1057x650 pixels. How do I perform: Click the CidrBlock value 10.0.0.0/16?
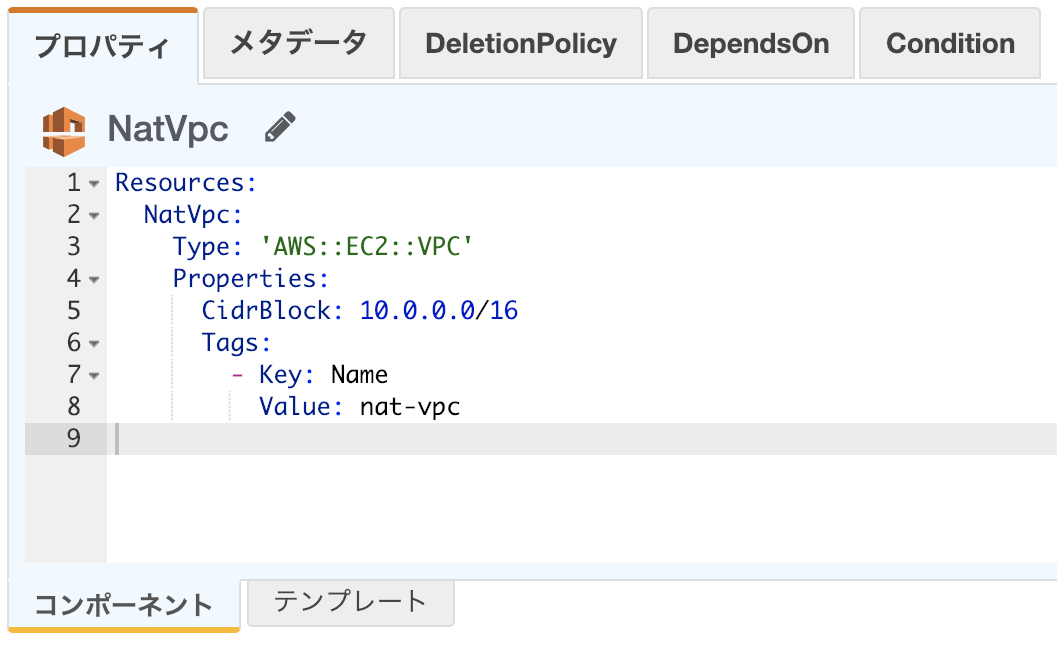click(x=439, y=311)
